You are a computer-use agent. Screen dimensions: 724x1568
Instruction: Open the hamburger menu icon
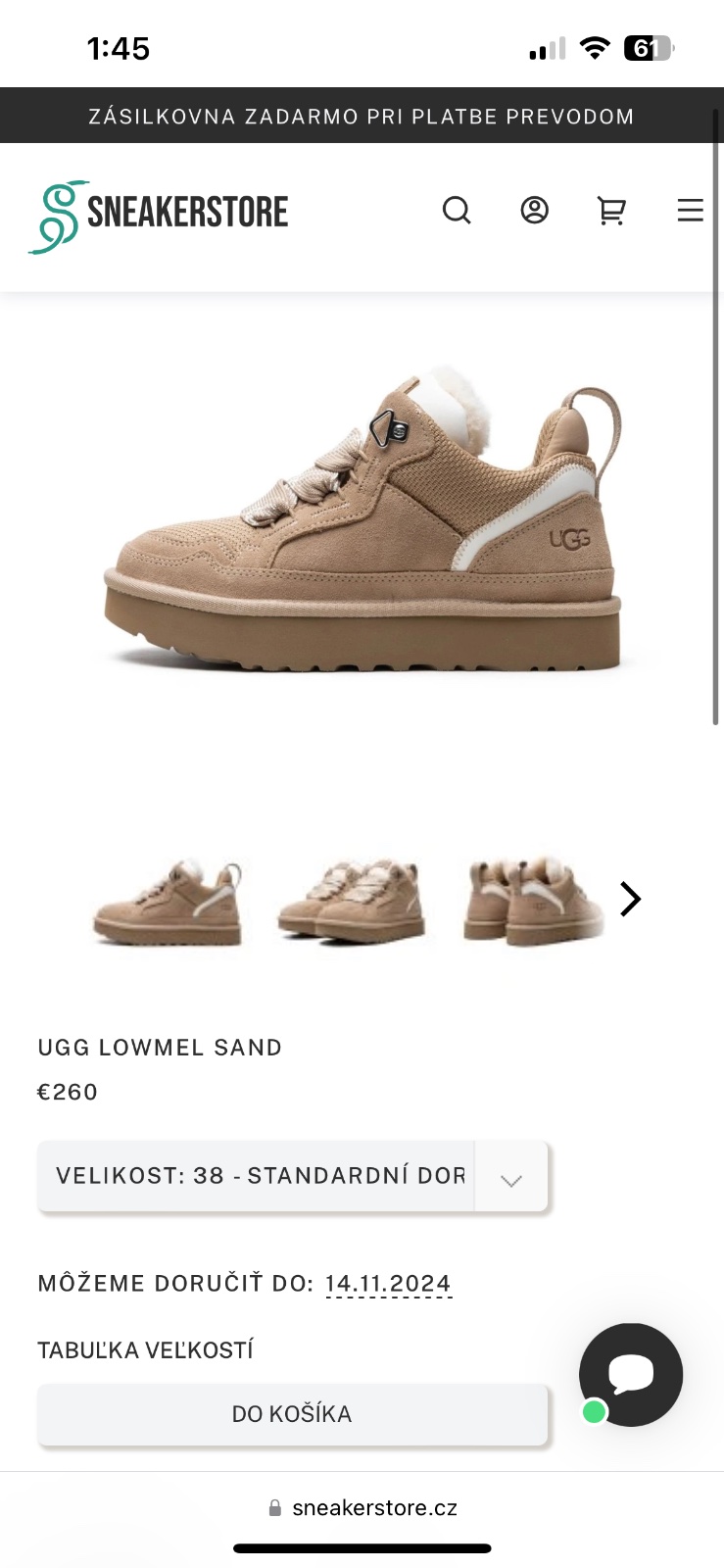691,211
